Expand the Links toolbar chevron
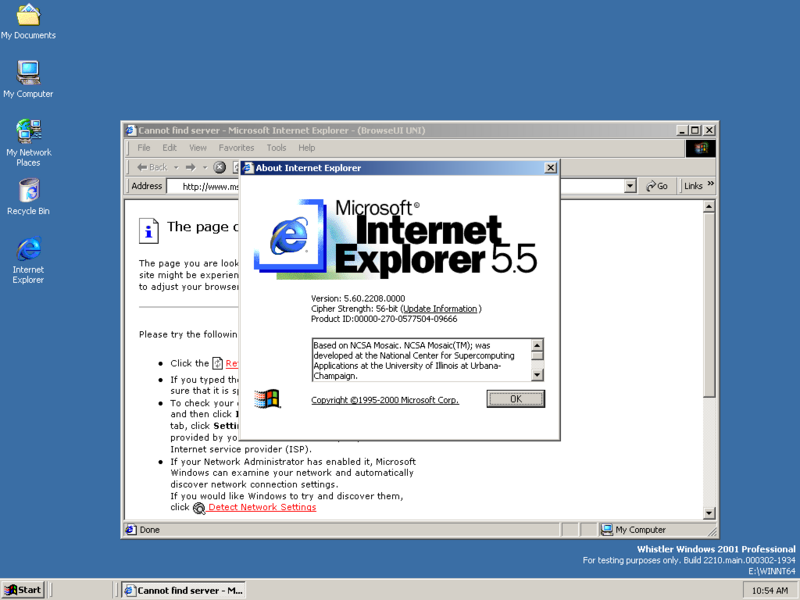Screen dimensions: 800x600 (711, 184)
